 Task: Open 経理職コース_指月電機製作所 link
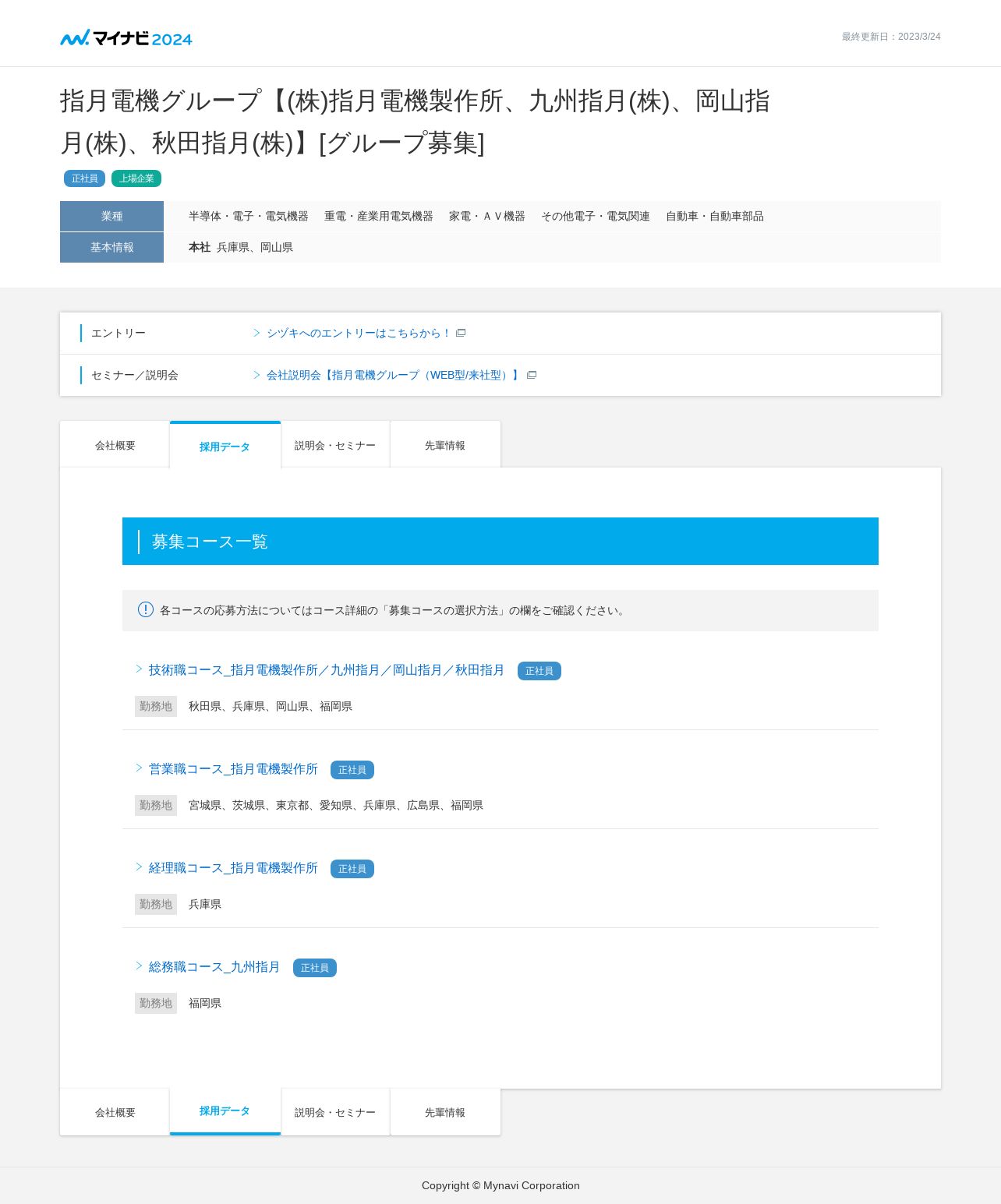click(233, 868)
